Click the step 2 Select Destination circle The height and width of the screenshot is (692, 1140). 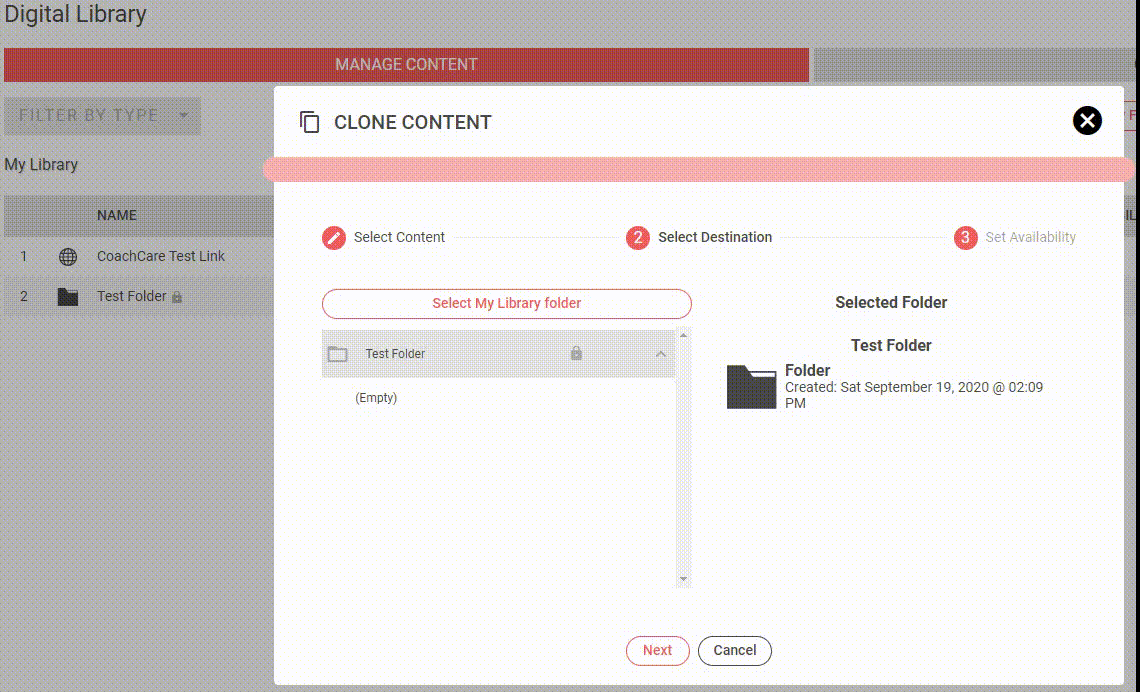pyautogui.click(x=637, y=237)
